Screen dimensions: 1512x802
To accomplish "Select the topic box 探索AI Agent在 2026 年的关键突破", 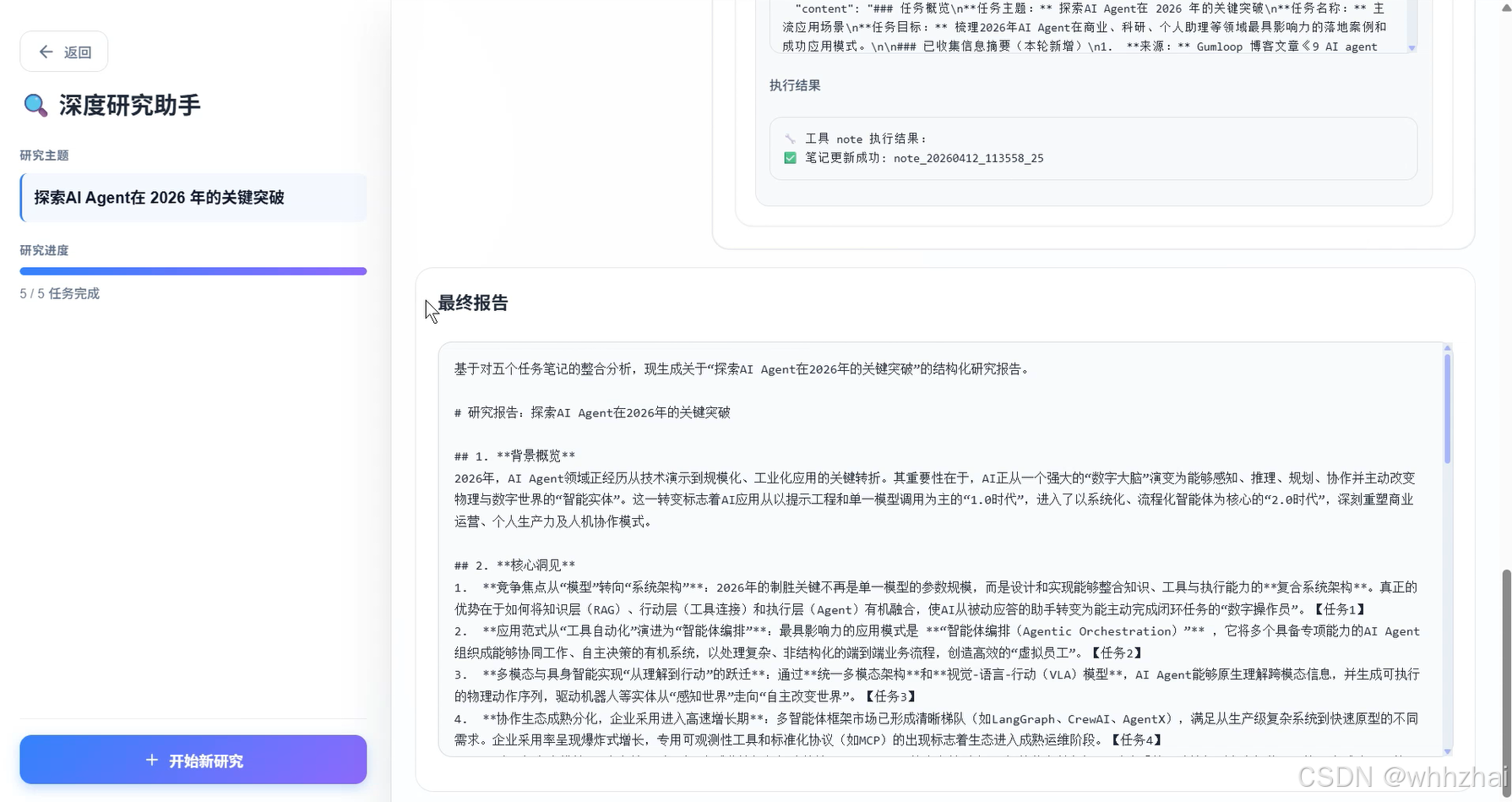I will pyautogui.click(x=193, y=198).
